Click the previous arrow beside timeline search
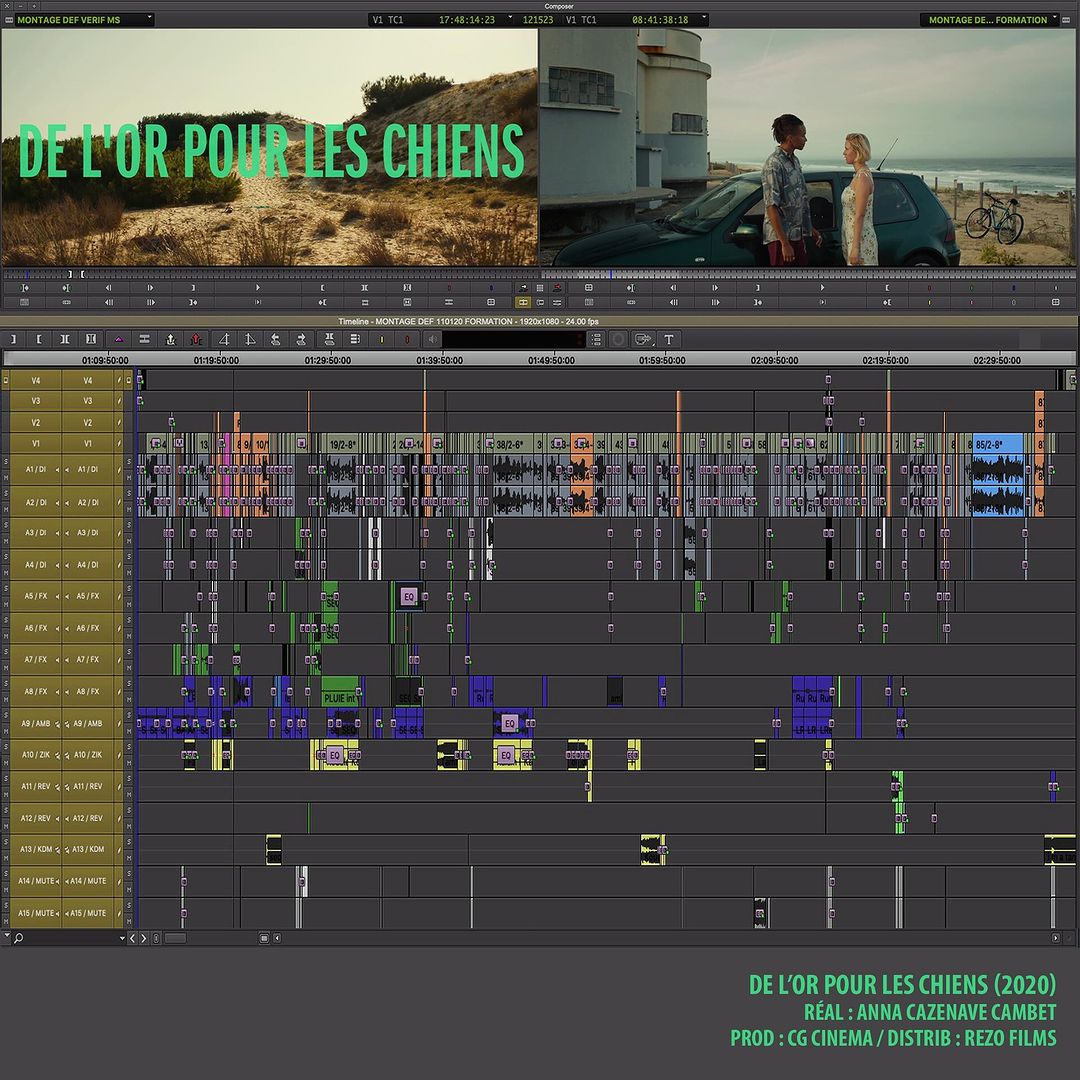Image resolution: width=1080 pixels, height=1080 pixels. (133, 938)
